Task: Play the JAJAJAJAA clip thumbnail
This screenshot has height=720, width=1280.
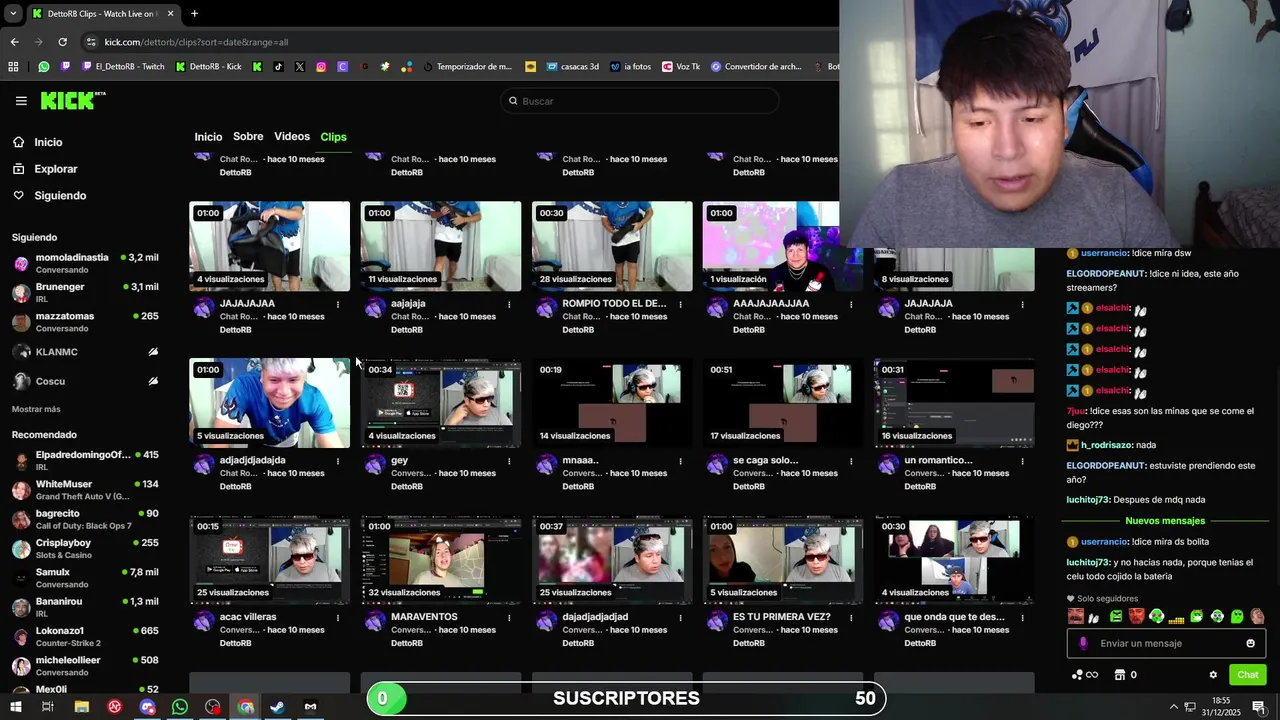Action: click(x=270, y=246)
